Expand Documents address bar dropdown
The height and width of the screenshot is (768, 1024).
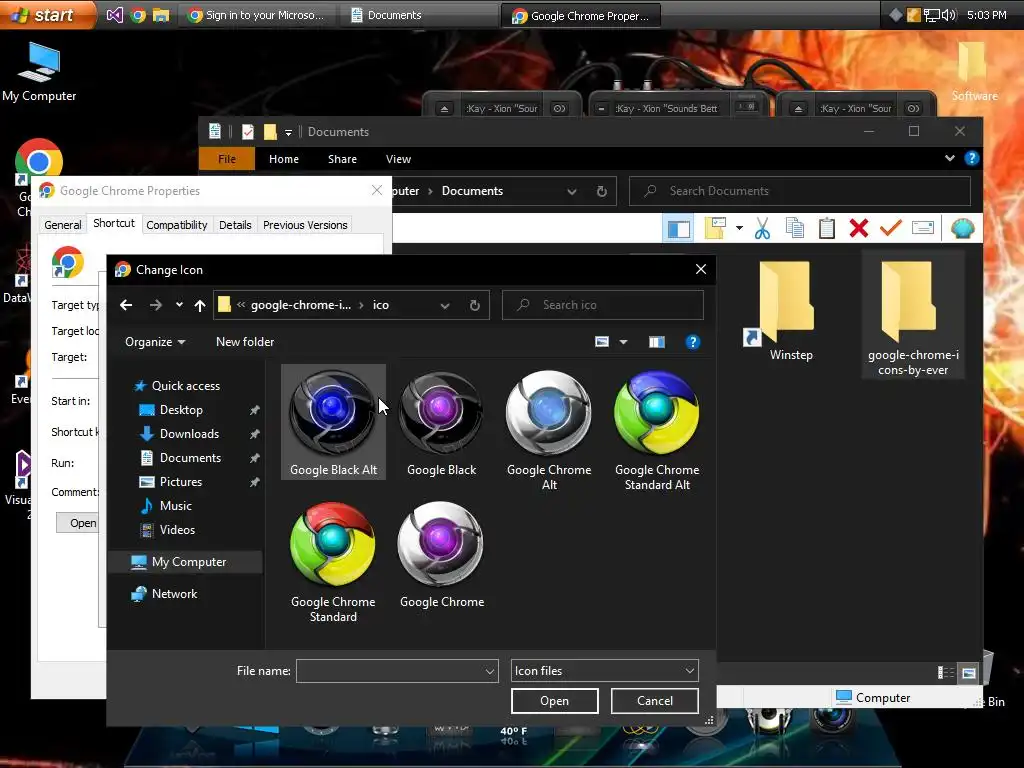pyautogui.click(x=571, y=191)
